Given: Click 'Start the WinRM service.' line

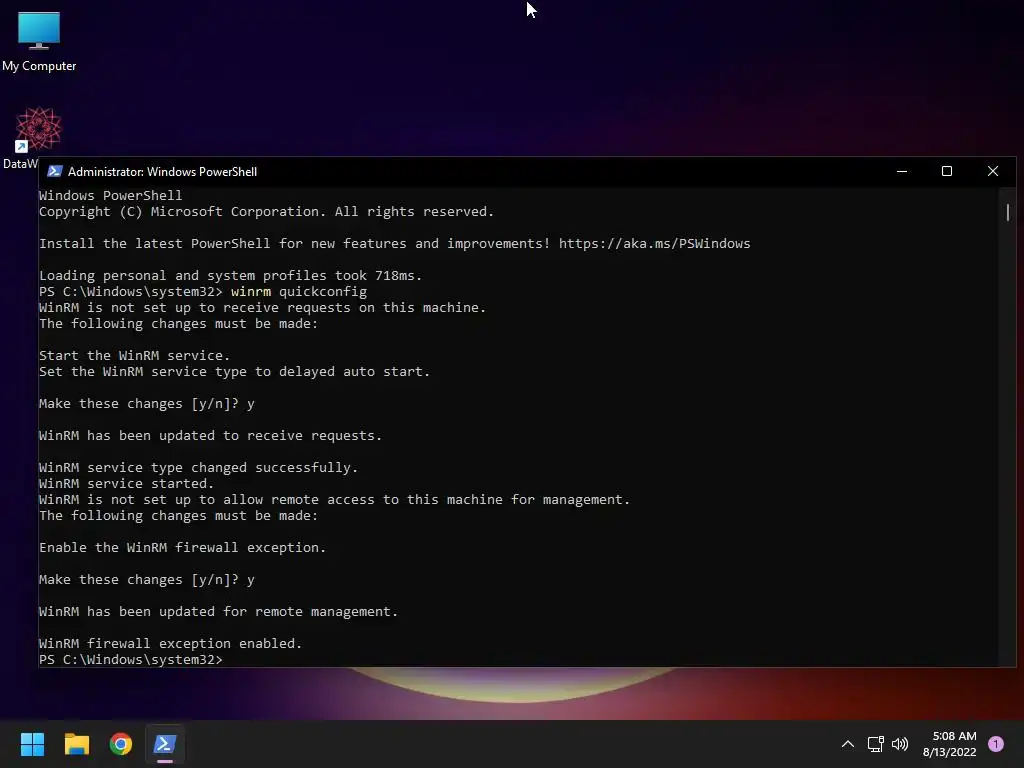Looking at the screenshot, I should coord(135,355).
